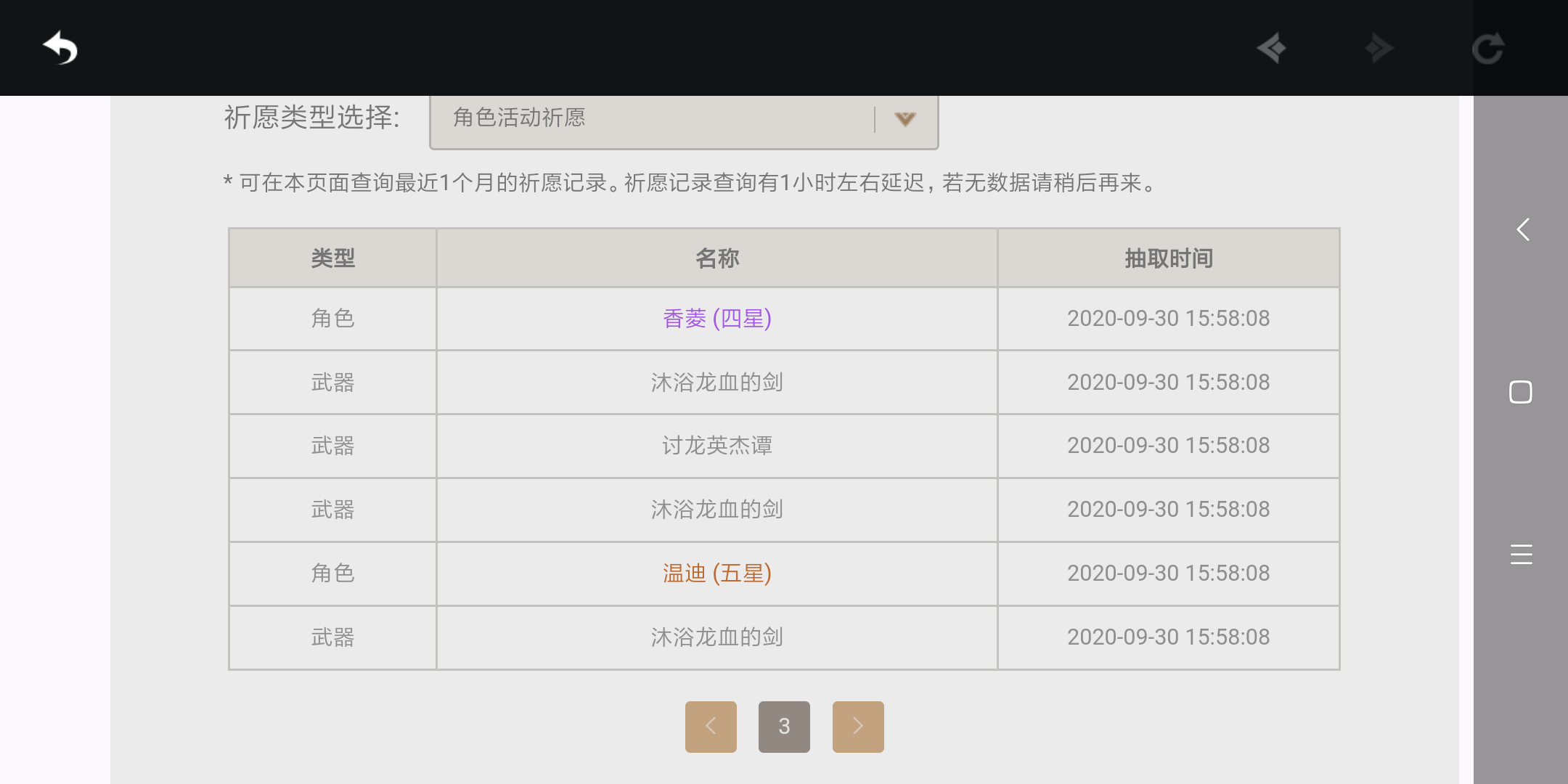Click the browser forward navigation icon
The width and height of the screenshot is (1568, 784).
(x=1379, y=49)
